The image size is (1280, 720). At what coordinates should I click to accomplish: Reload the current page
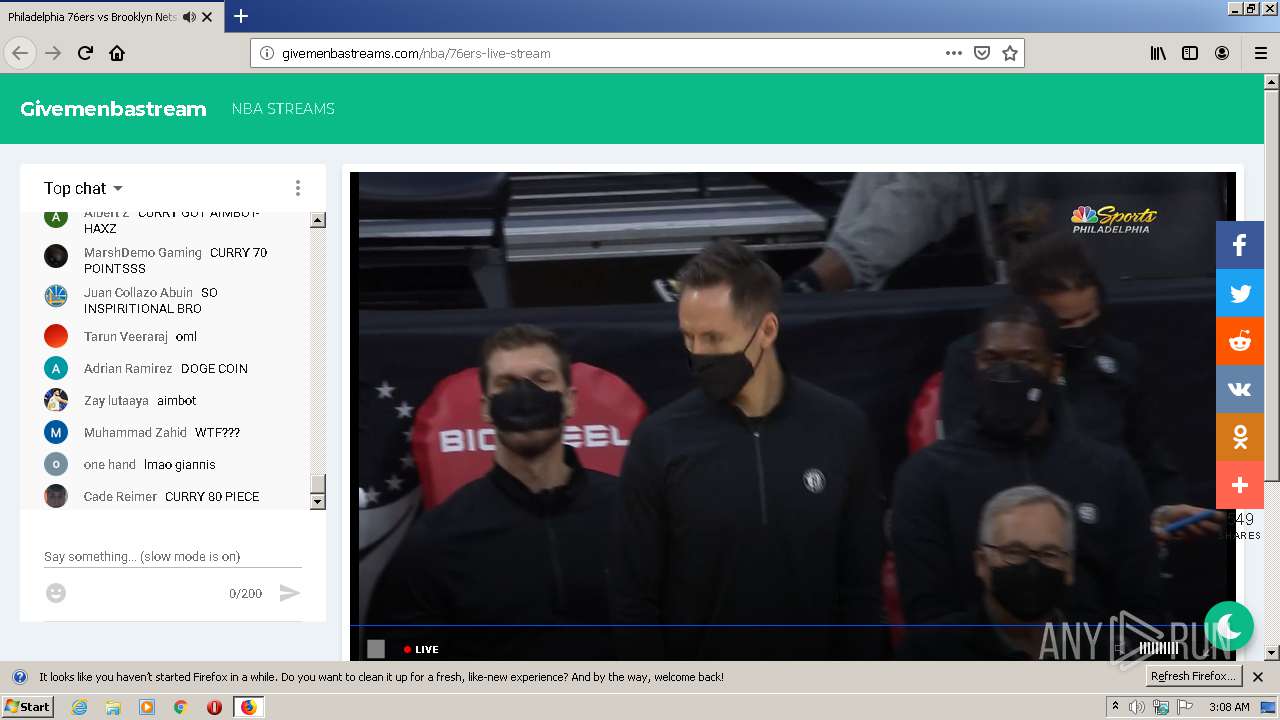pyautogui.click(x=86, y=53)
